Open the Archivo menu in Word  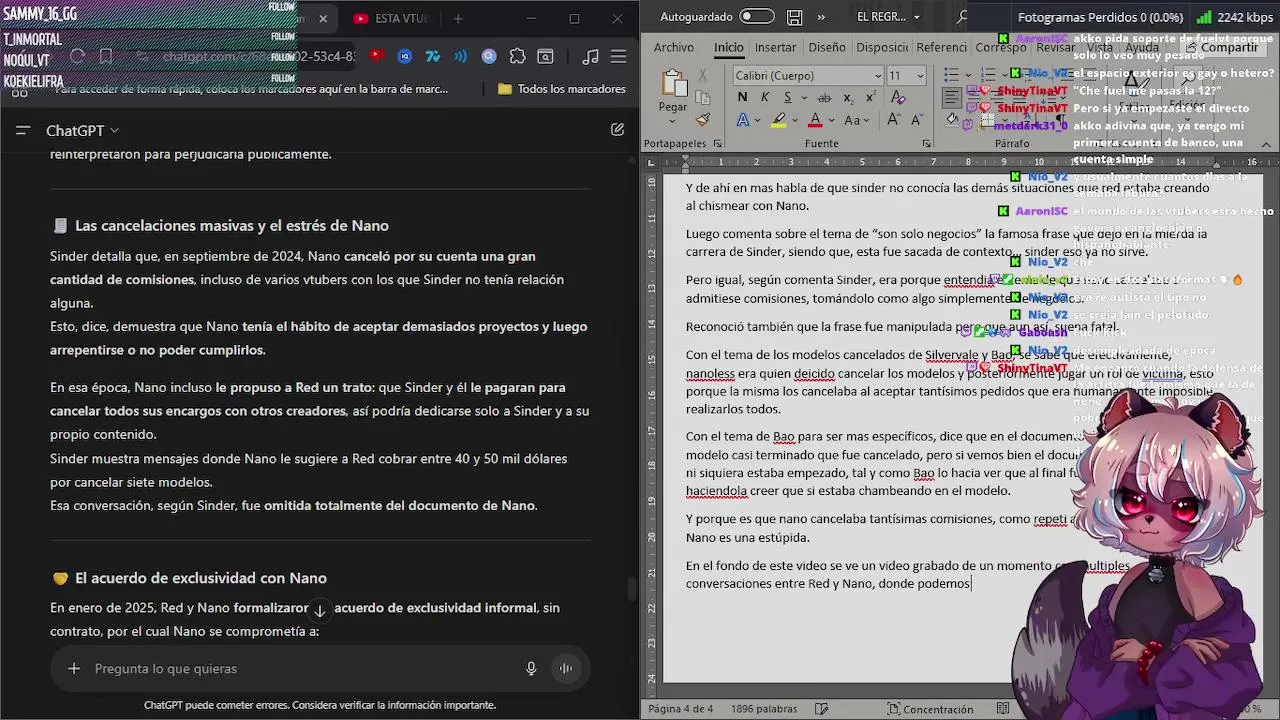(x=674, y=47)
